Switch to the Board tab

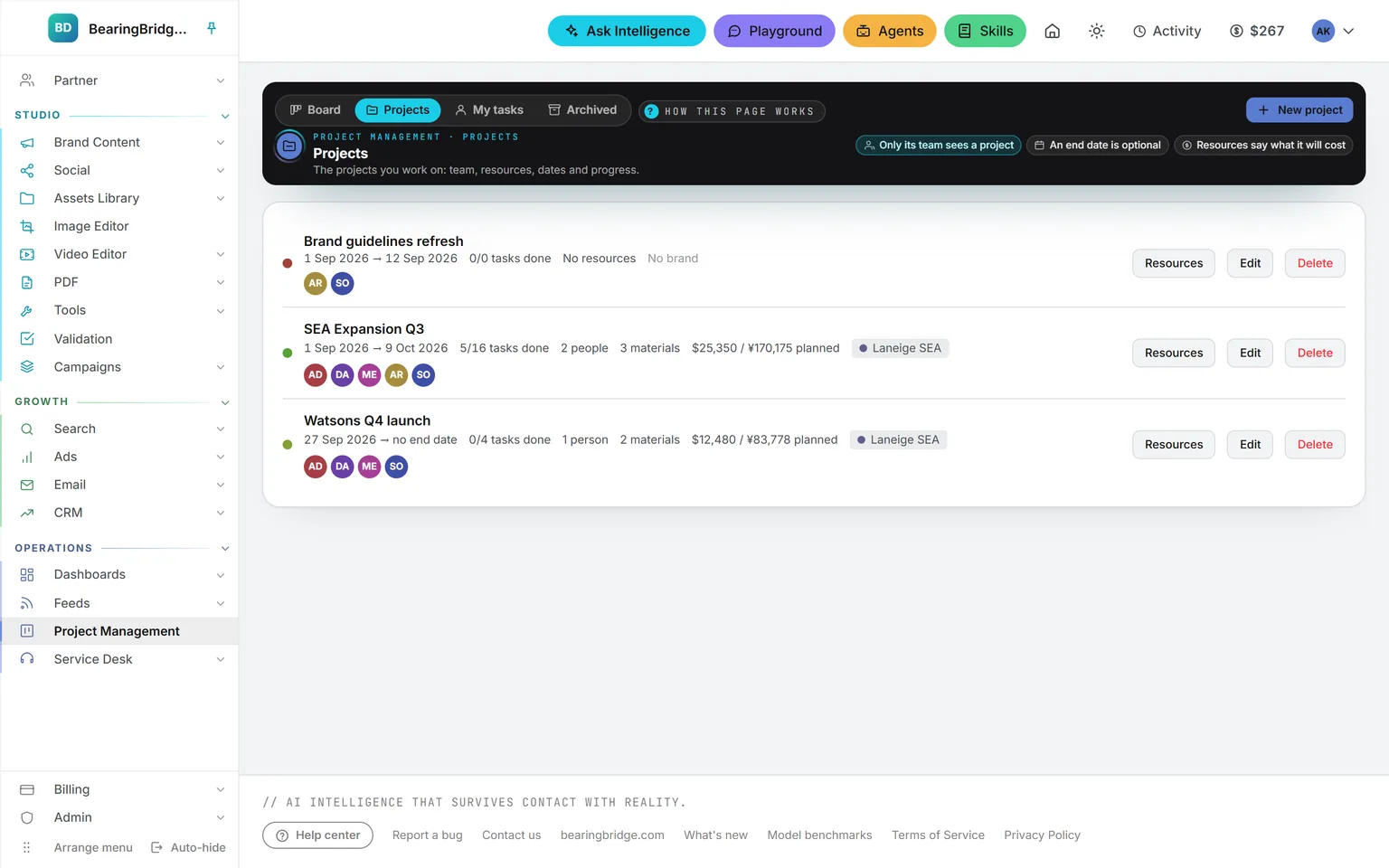(x=316, y=109)
